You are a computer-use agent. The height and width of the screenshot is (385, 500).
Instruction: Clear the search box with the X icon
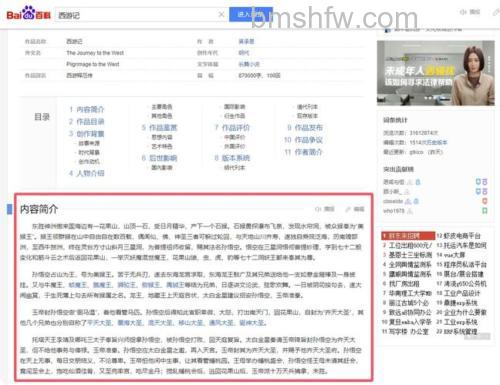click(221, 14)
